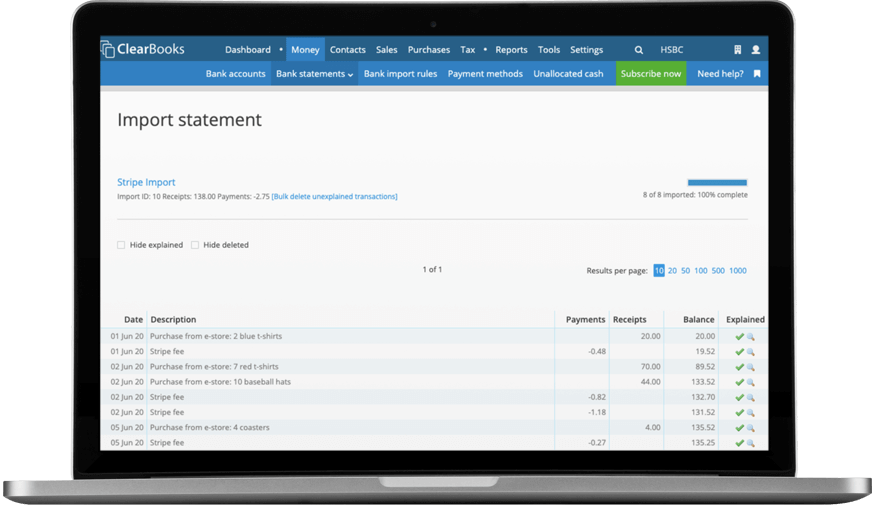Viewport: 874px width, 507px height.
Task: Open the Sales menu
Action: [386, 50]
